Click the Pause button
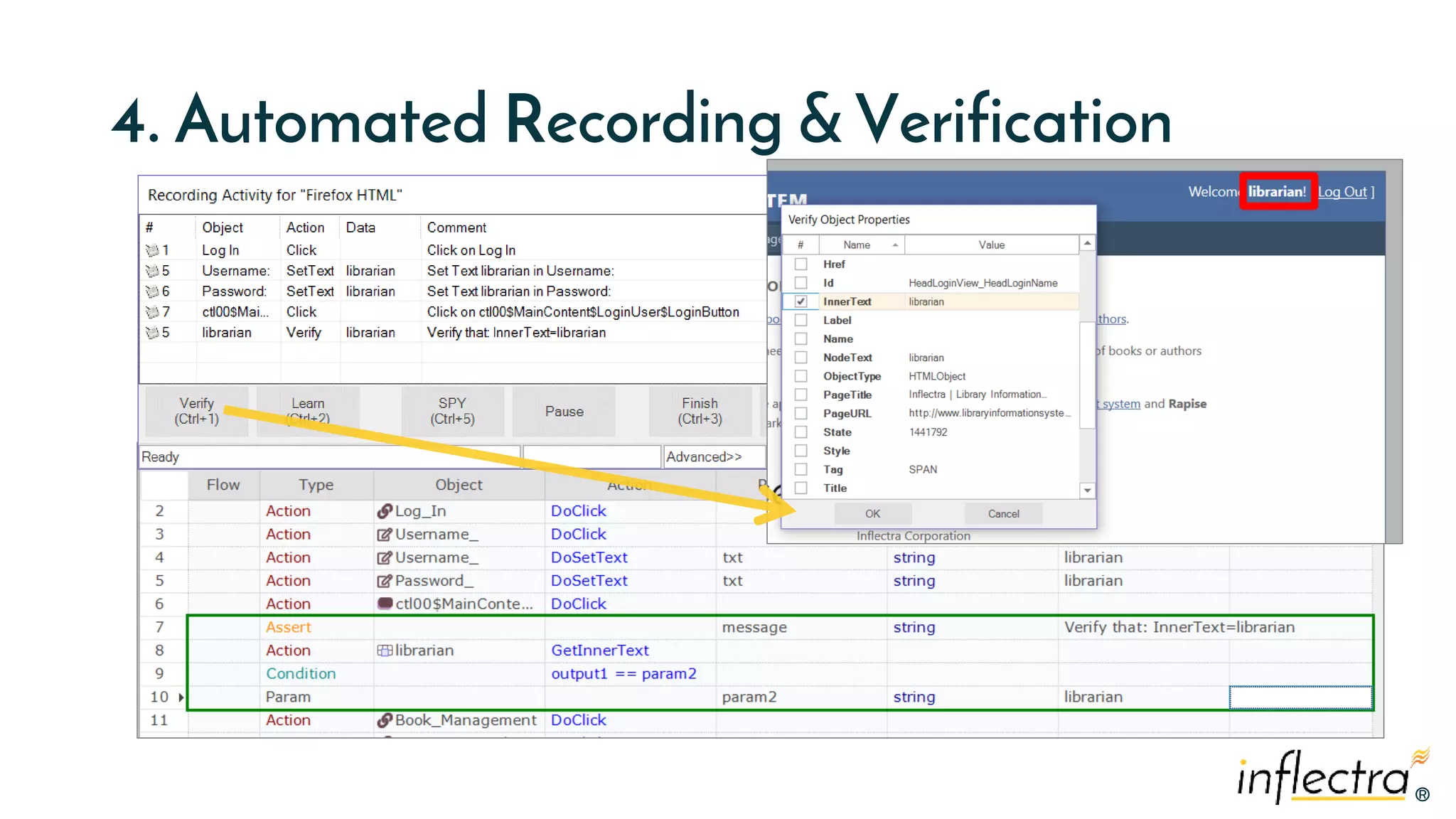The image size is (1456, 819). tap(564, 412)
